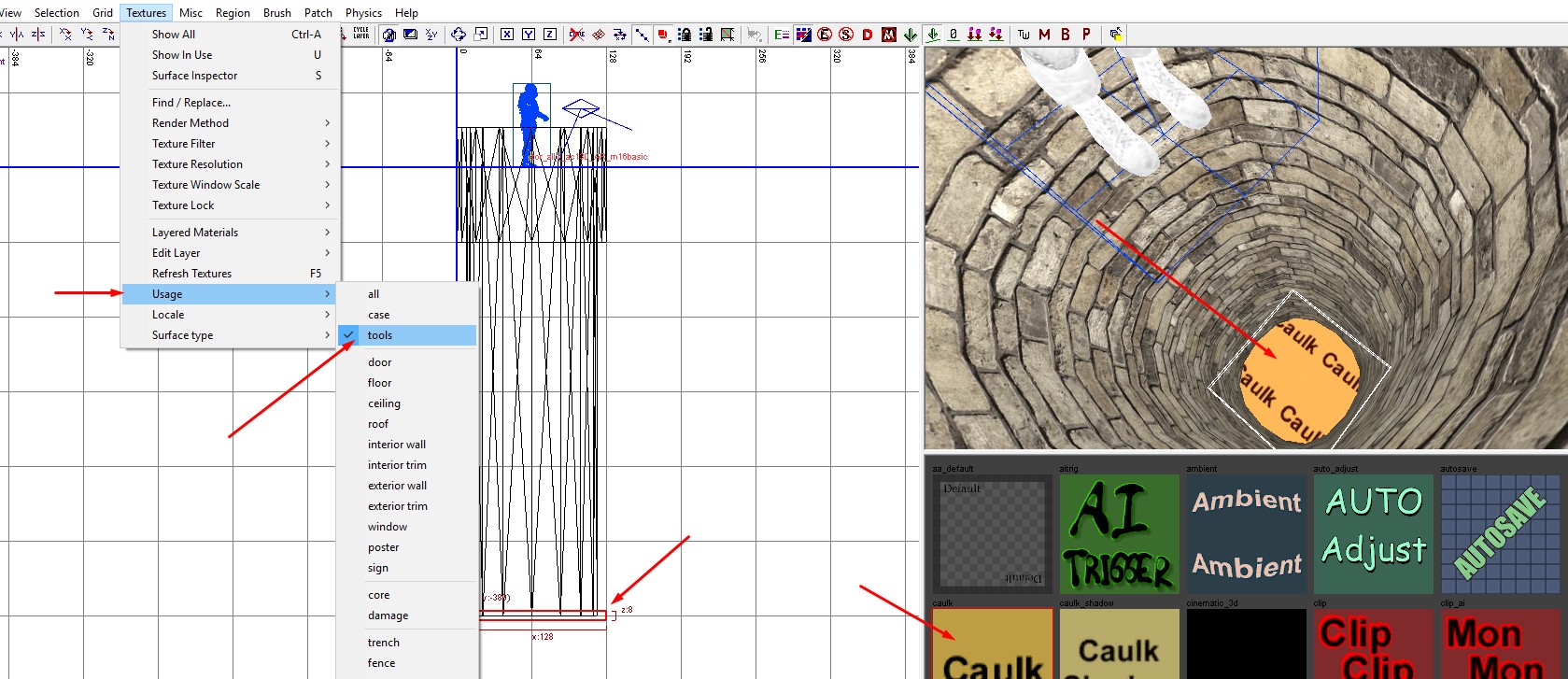Viewport: 1568px width, 679px height.
Task: Click the dark red B toolbar icon
Action: tap(1066, 35)
